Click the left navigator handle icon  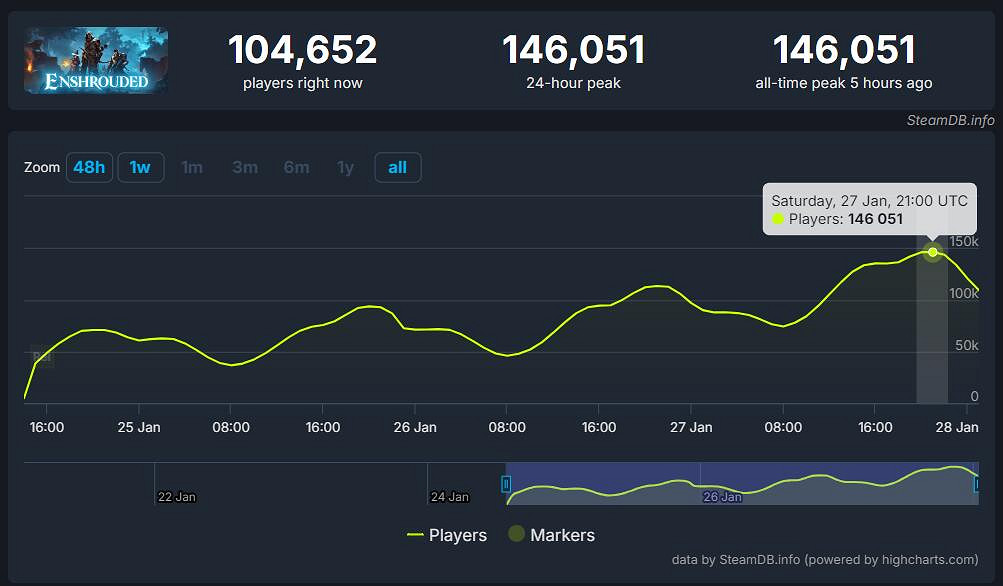(507, 484)
